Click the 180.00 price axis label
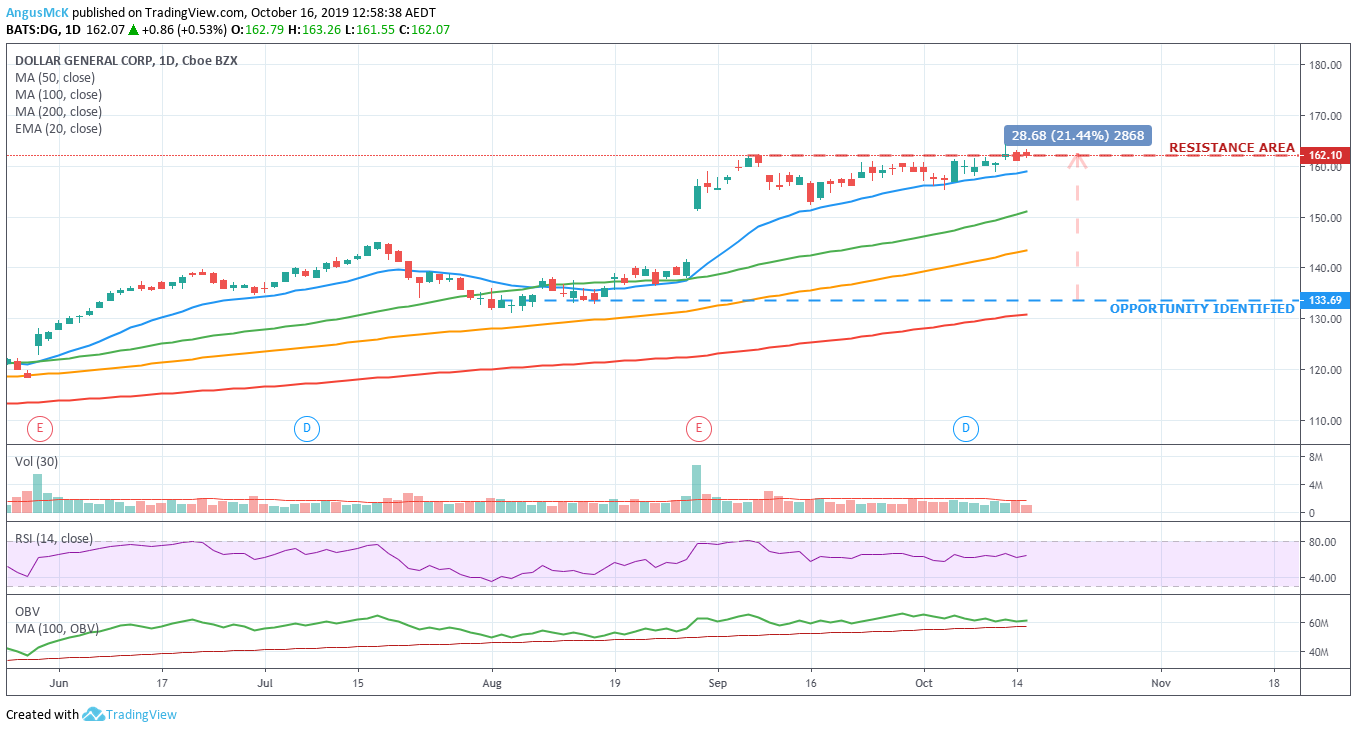This screenshot has height=732, width=1357. pos(1325,65)
